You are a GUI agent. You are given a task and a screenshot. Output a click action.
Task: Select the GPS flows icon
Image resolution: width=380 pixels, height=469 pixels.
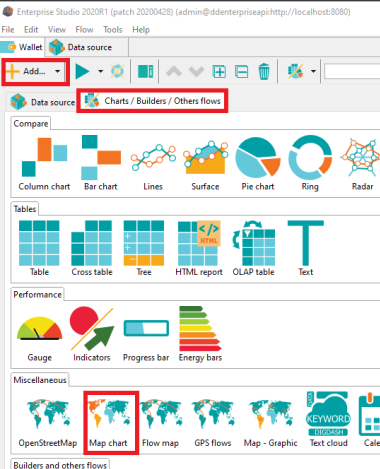point(213,414)
